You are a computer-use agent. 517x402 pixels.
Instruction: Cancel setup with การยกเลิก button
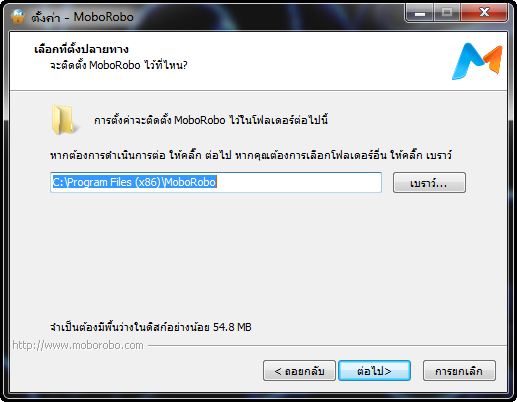pyautogui.click(x=459, y=370)
